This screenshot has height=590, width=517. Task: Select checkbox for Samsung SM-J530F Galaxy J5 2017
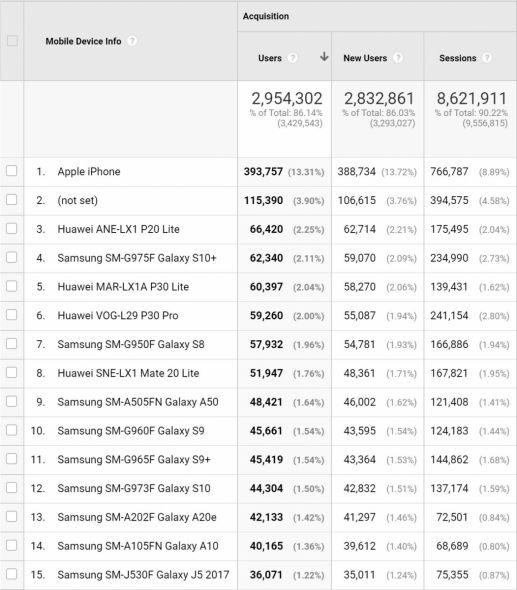[x=12, y=574]
